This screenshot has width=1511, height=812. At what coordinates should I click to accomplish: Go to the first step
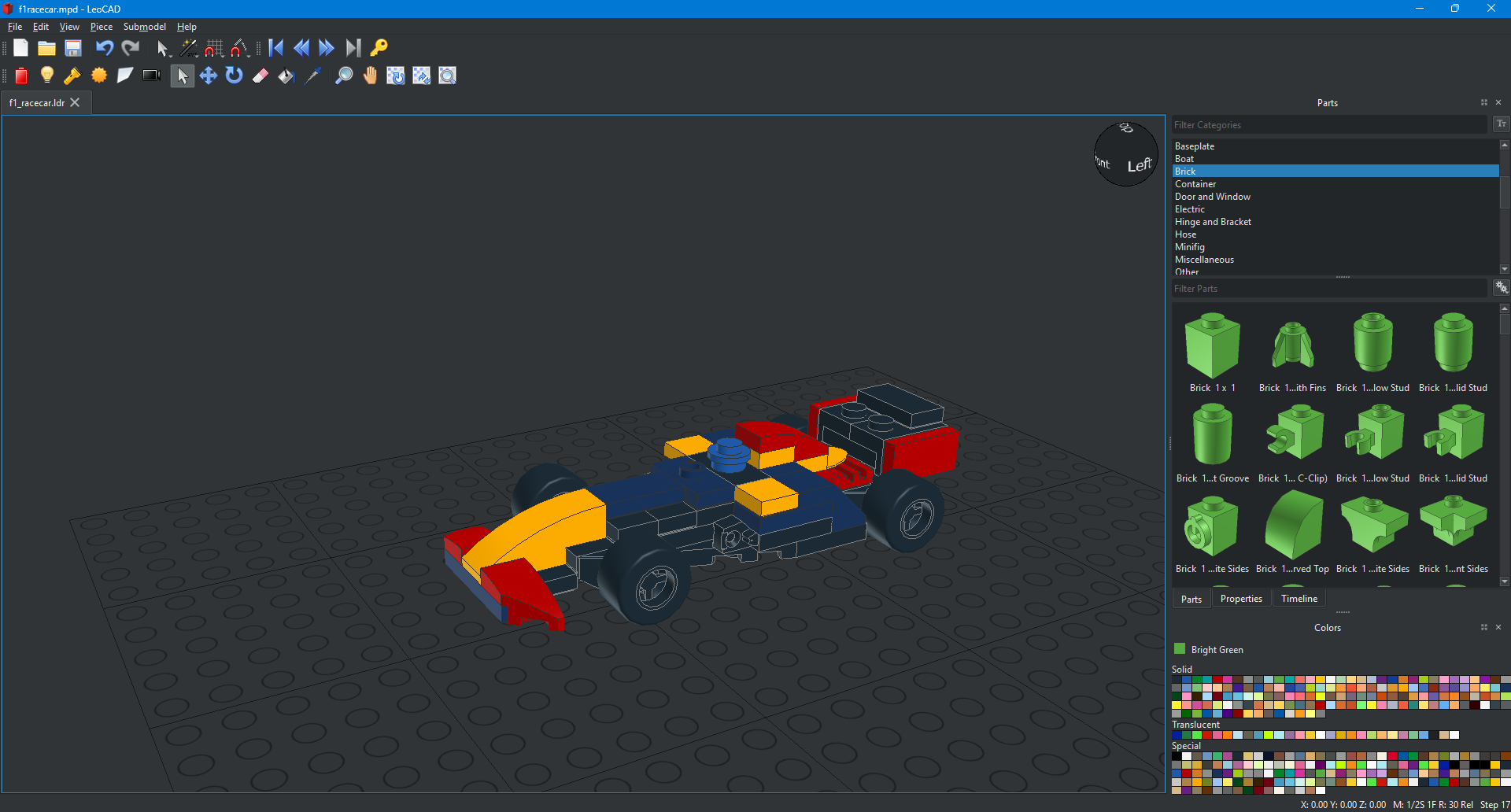point(275,48)
